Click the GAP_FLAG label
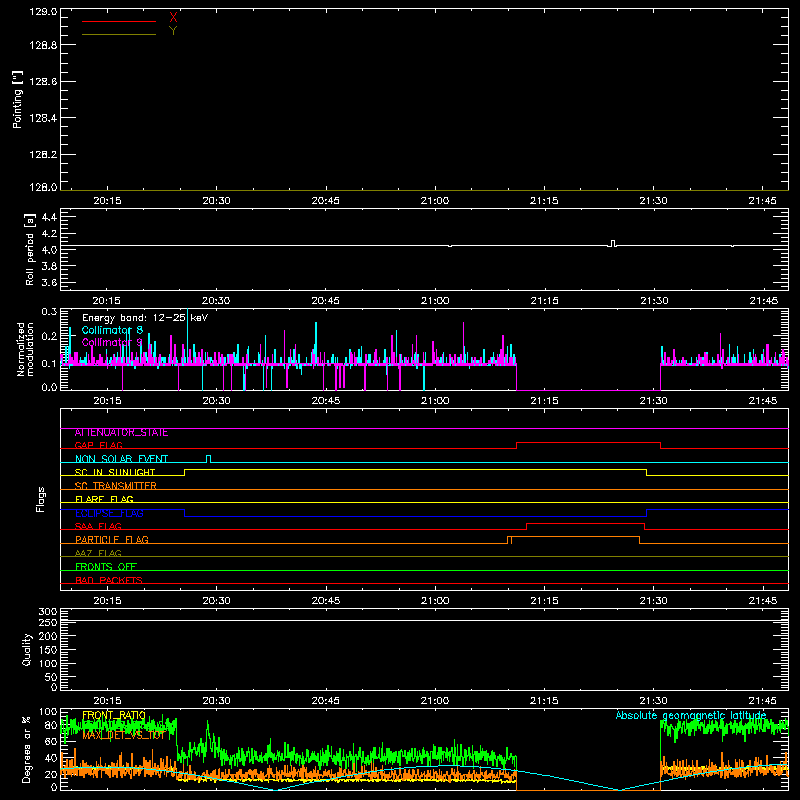The width and height of the screenshot is (800, 800). coord(98,445)
